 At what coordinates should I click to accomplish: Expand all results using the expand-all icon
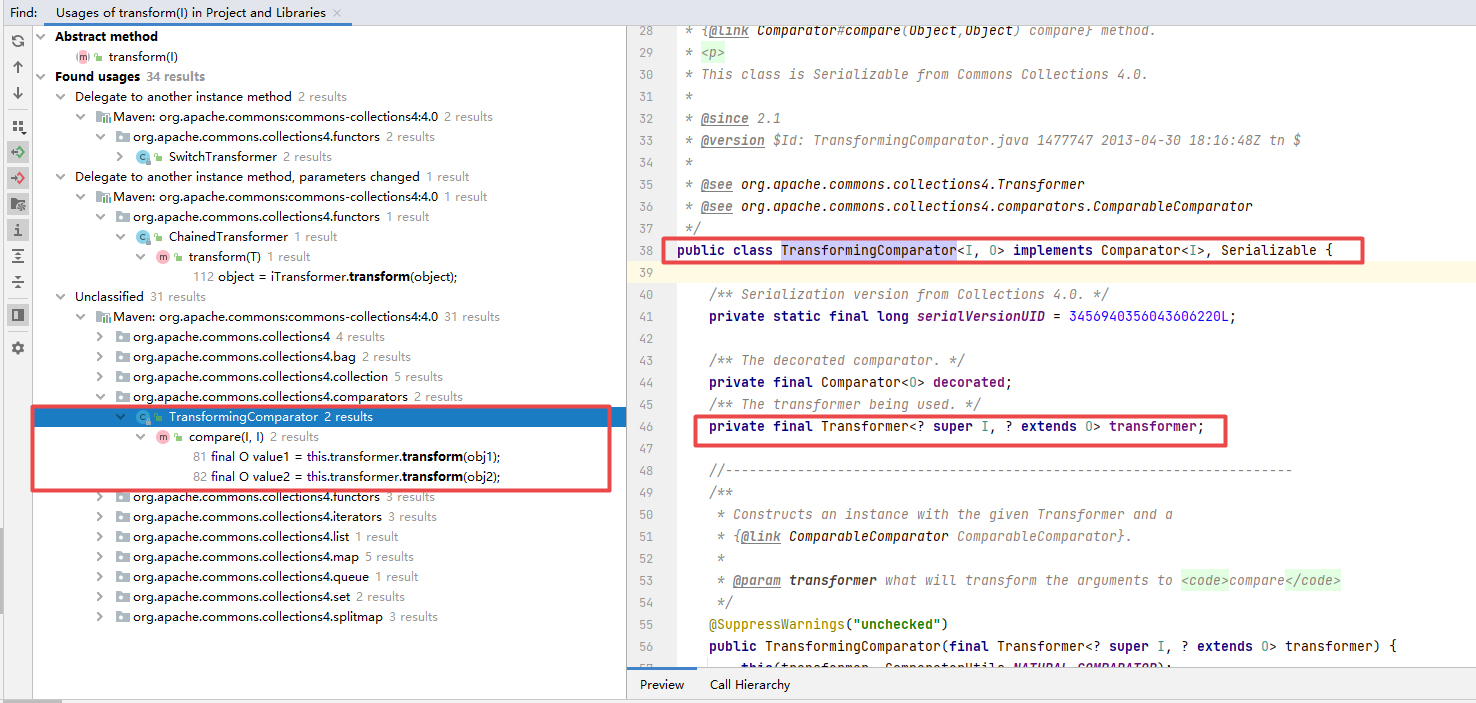18,255
